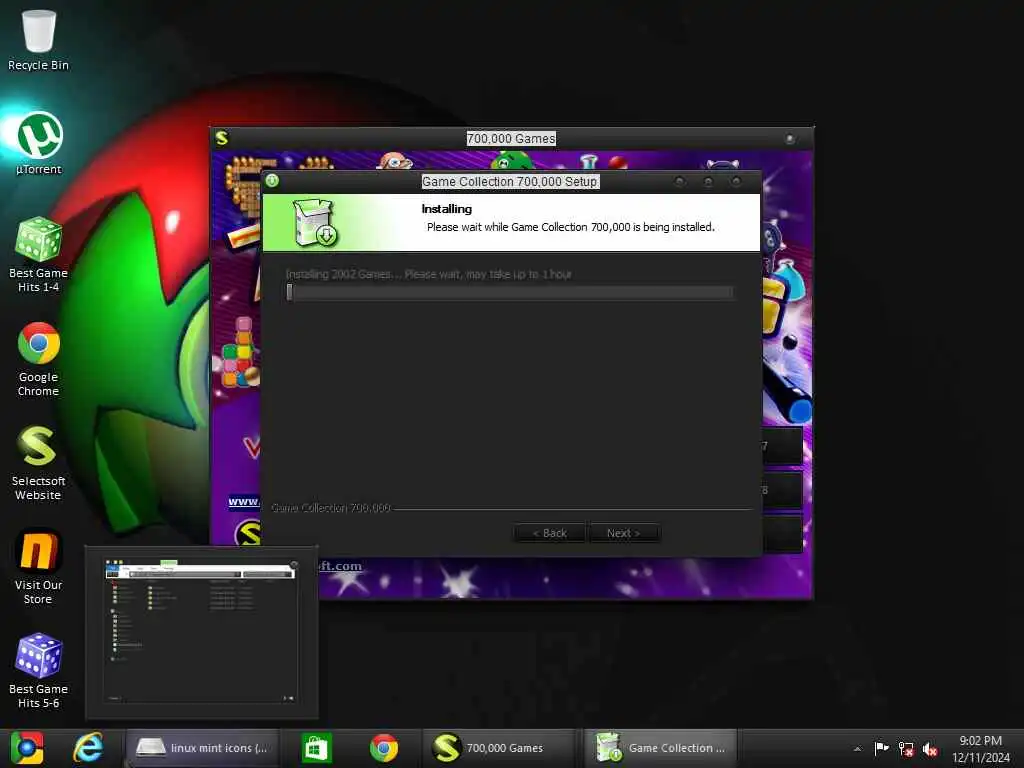The height and width of the screenshot is (768, 1024).
Task: Open the www link in 700,000 Games window
Action: coord(244,502)
